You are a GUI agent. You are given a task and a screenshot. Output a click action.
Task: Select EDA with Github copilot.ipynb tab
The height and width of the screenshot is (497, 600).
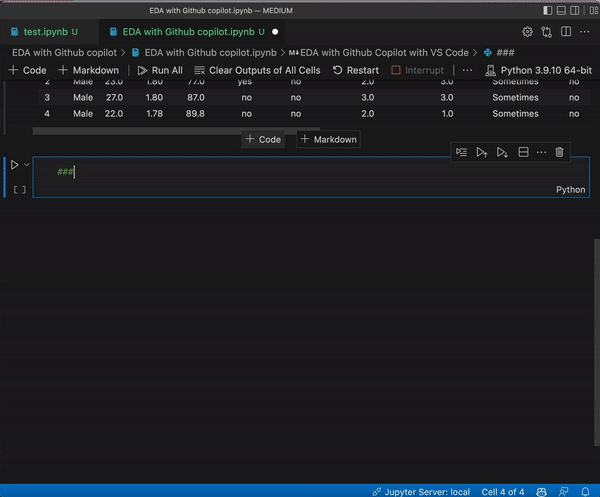[188, 32]
